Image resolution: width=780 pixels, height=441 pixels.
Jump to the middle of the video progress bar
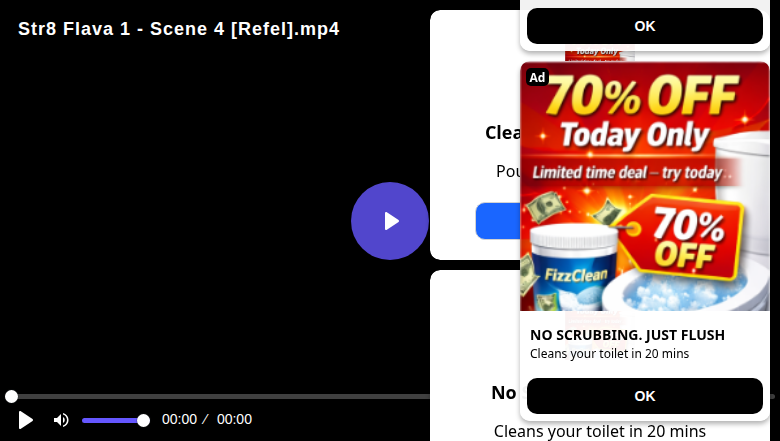(390, 396)
